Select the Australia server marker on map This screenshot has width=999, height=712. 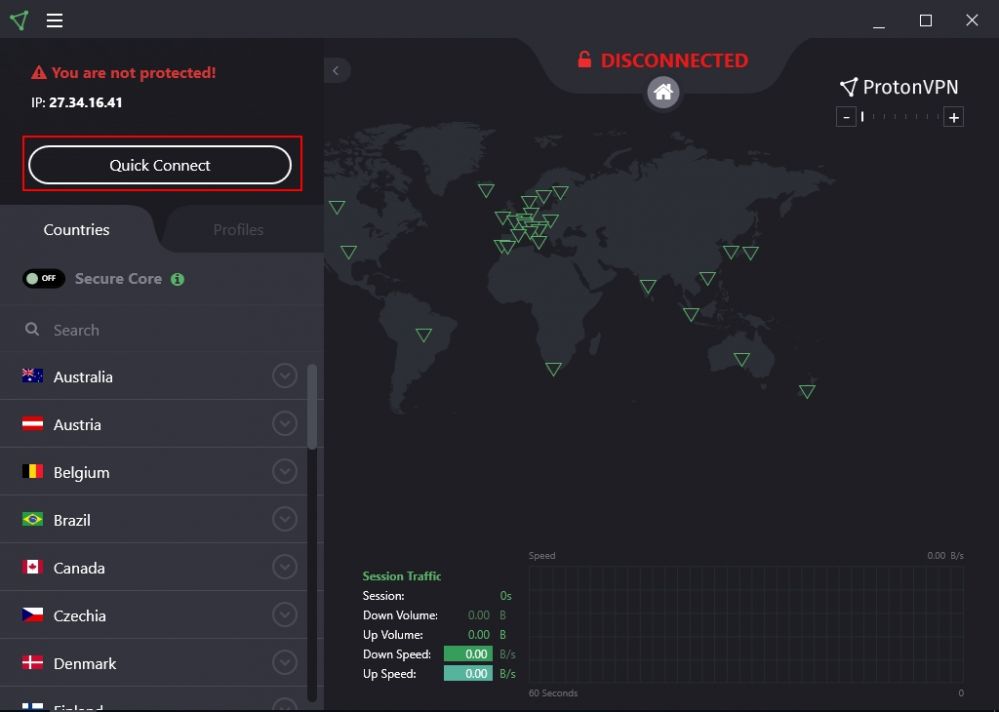(x=742, y=359)
